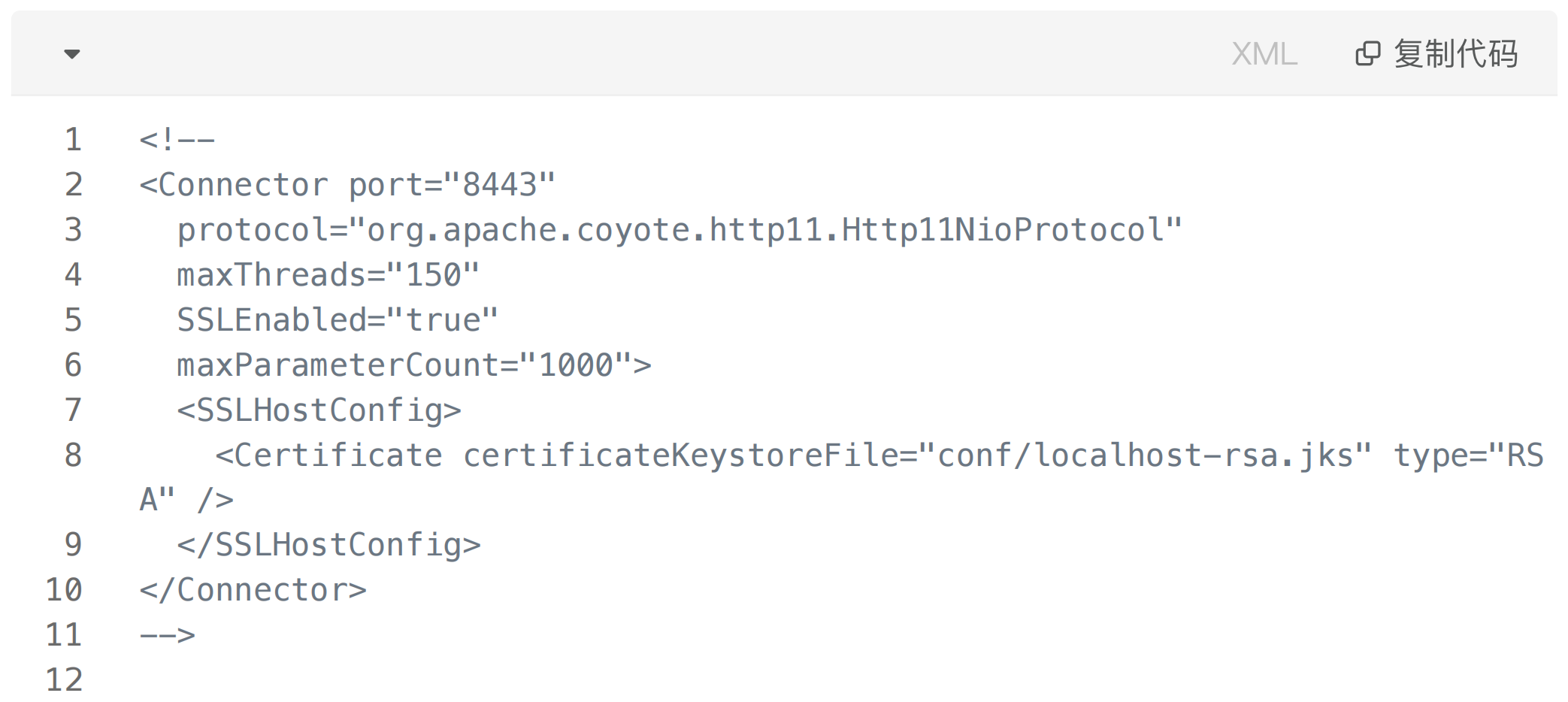Screen dimensions: 1568x702
Task: Click the Connector port="8443" line
Action: click(347, 185)
